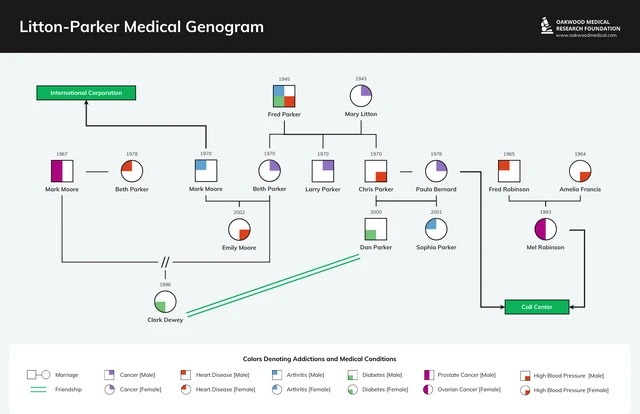640x414 pixels.
Task: Click the Amelia Francis name label
Action: coord(580,189)
